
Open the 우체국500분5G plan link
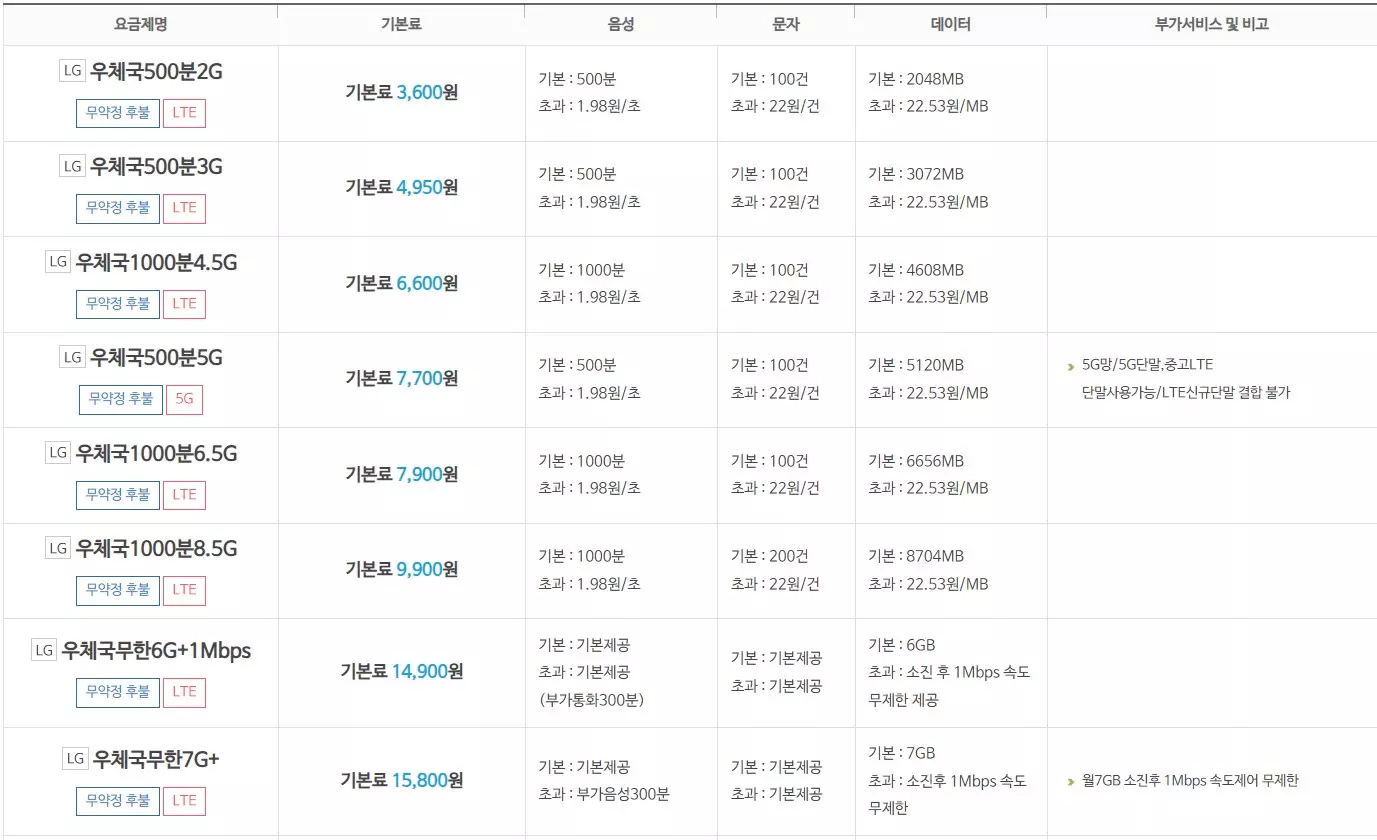click(x=156, y=358)
